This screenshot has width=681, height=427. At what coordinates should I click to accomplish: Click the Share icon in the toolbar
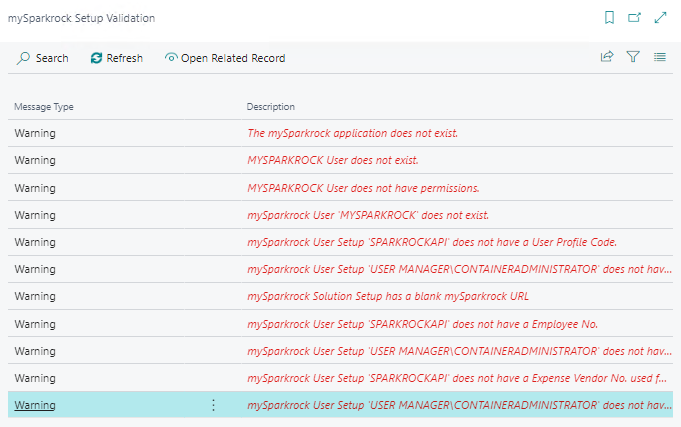click(x=607, y=57)
